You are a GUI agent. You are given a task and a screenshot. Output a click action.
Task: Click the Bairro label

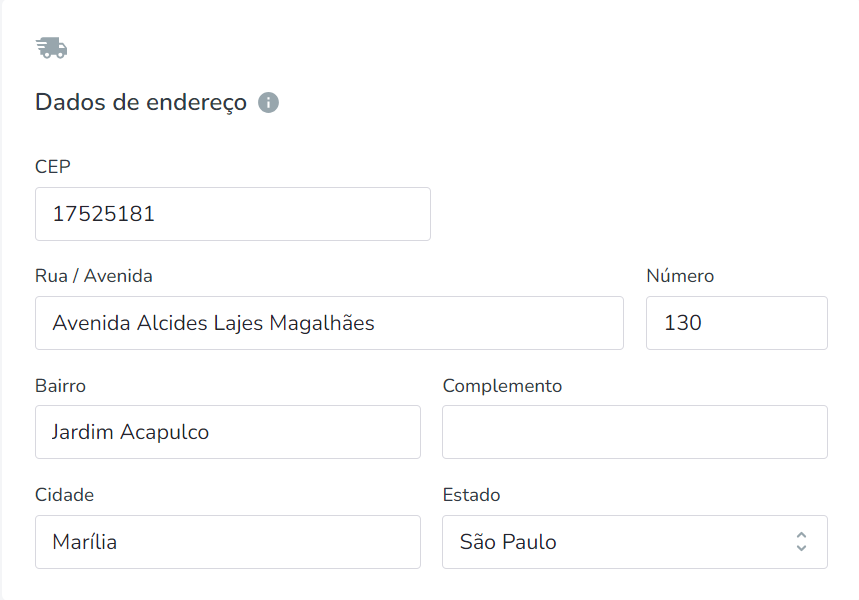pos(60,386)
